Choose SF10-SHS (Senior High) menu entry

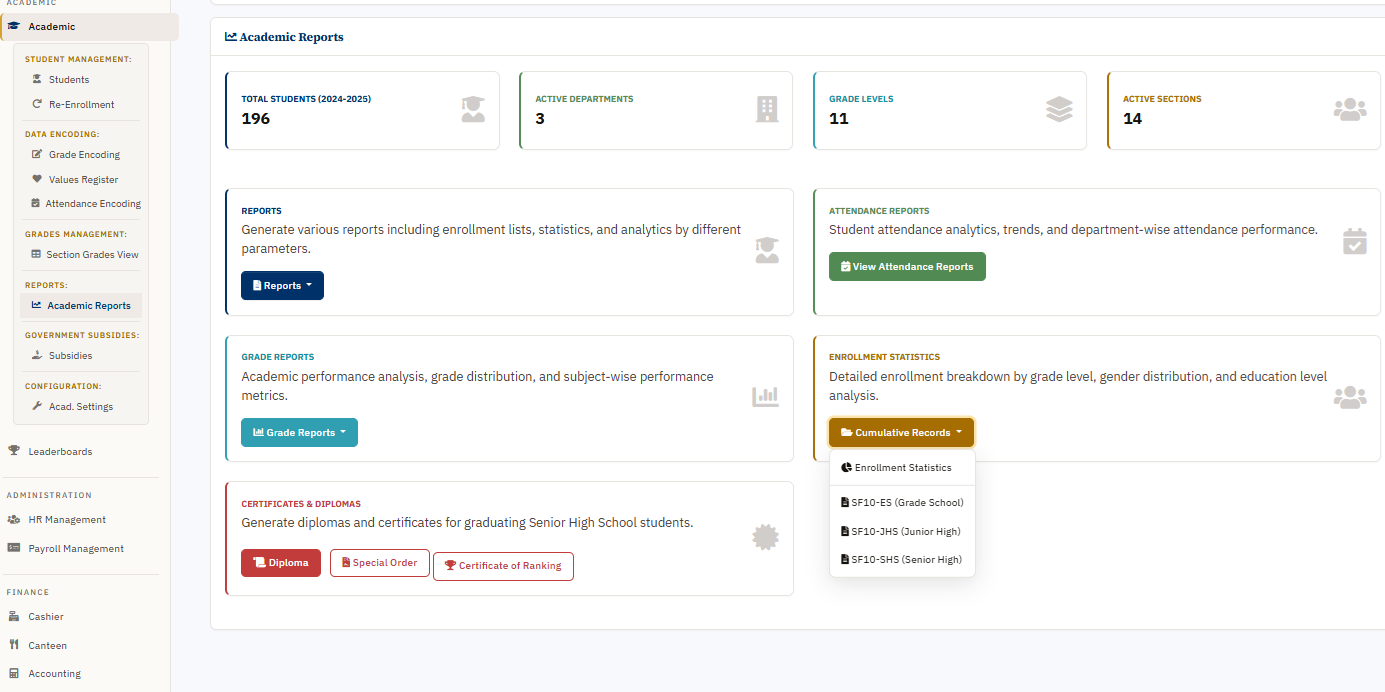point(902,559)
